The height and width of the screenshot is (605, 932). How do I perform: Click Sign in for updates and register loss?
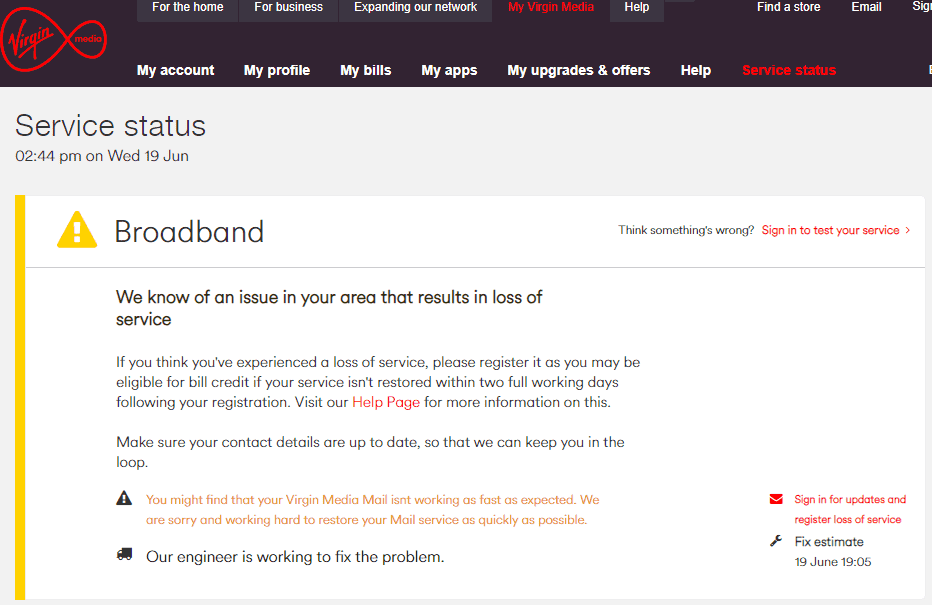(848, 509)
